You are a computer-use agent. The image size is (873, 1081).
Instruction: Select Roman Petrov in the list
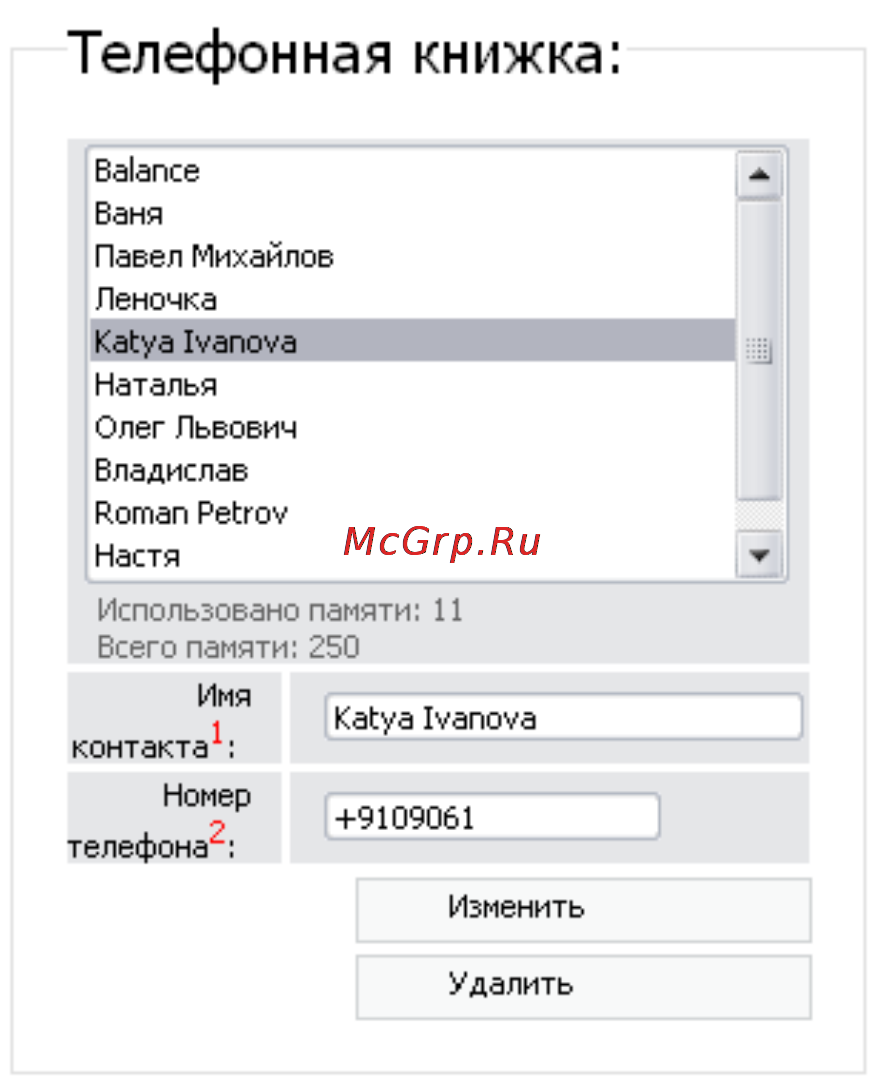[x=412, y=513]
